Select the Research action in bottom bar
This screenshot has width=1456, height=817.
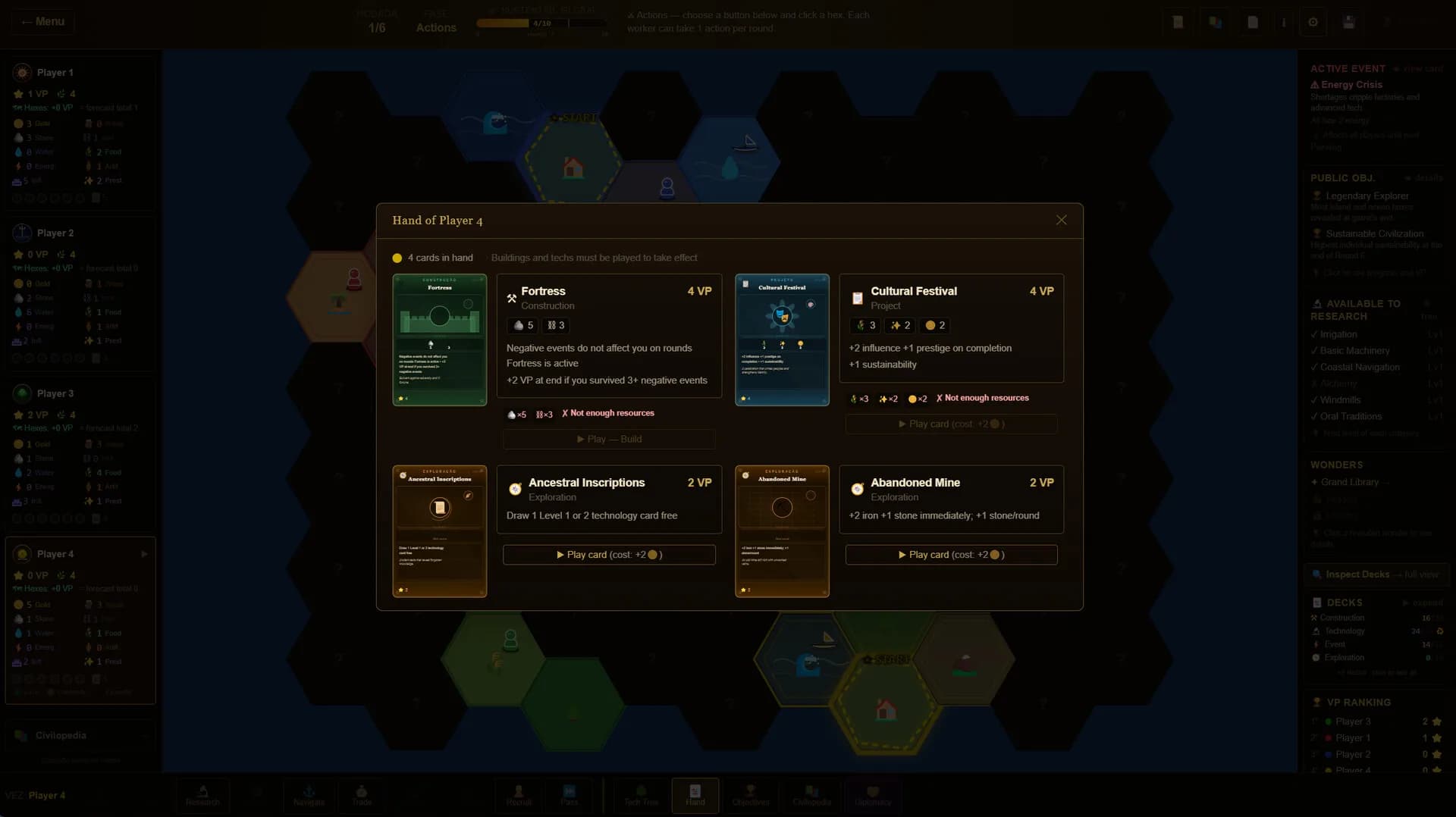coord(202,795)
